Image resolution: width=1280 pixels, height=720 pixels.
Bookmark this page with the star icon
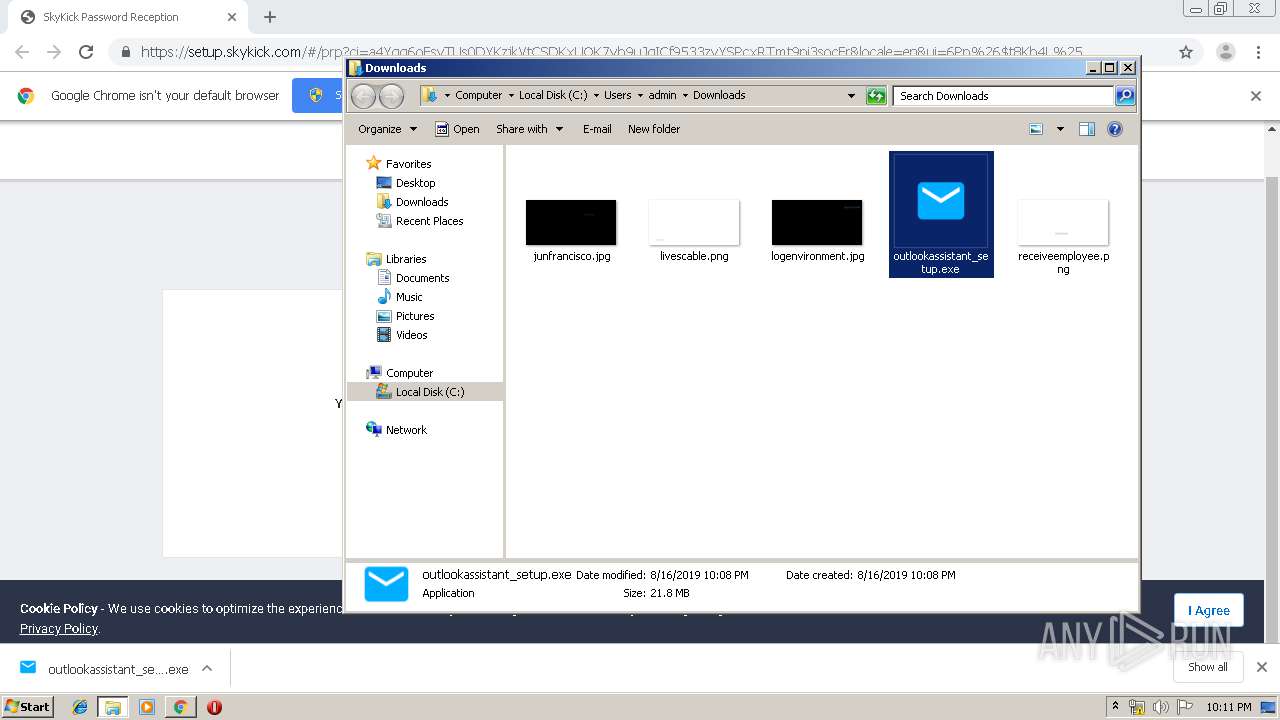pyautogui.click(x=1186, y=52)
